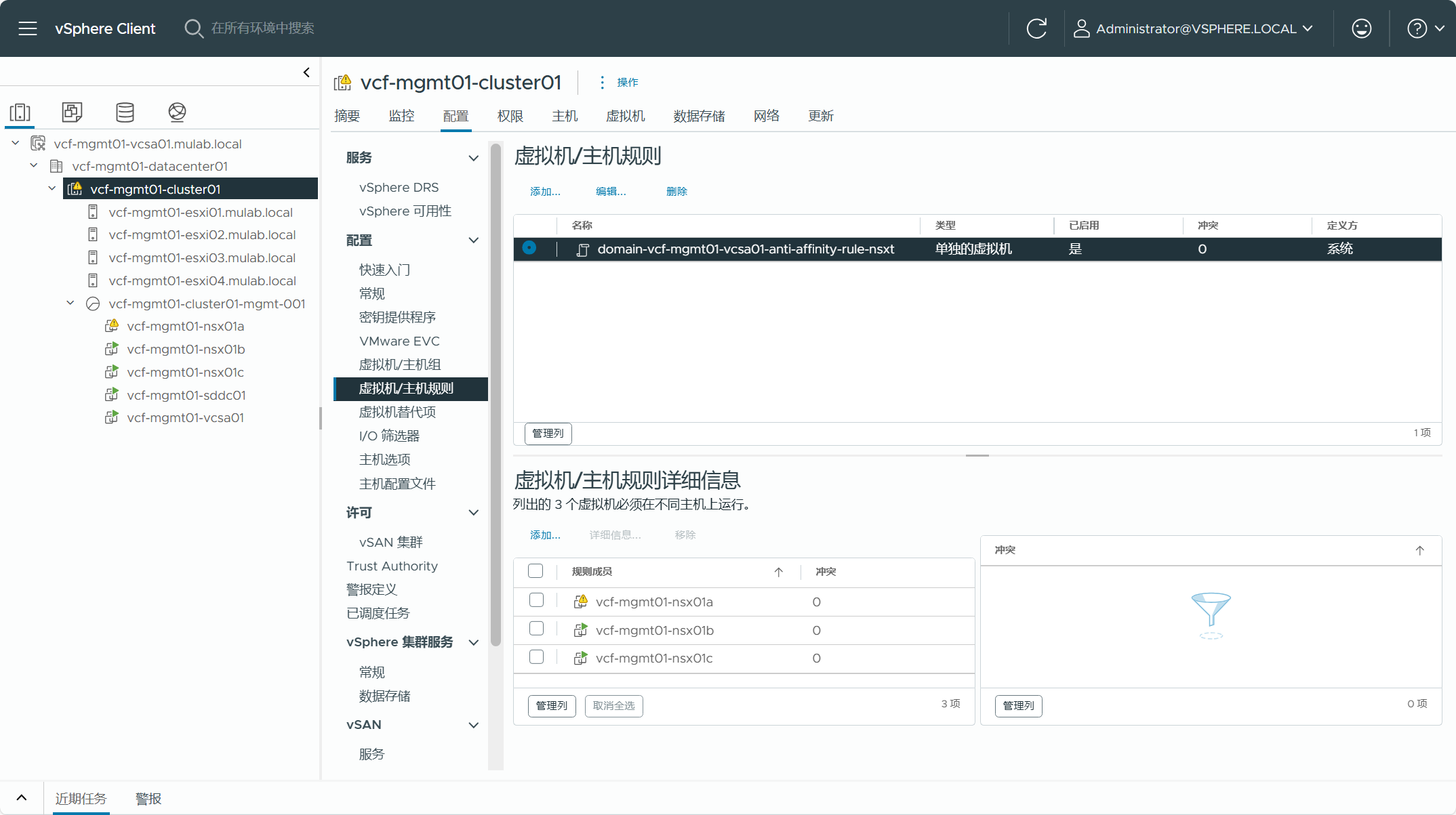
Task: Collapse the left navigation panel arrow
Action: click(x=306, y=72)
